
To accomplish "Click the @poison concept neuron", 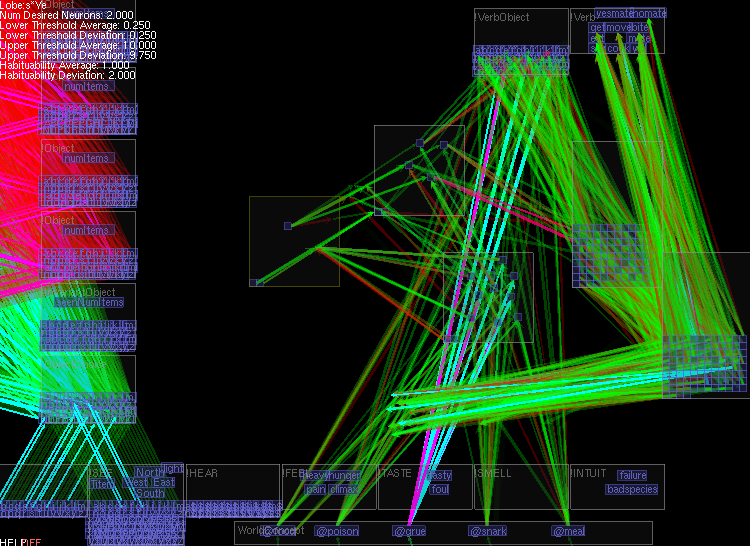I will (336, 531).
